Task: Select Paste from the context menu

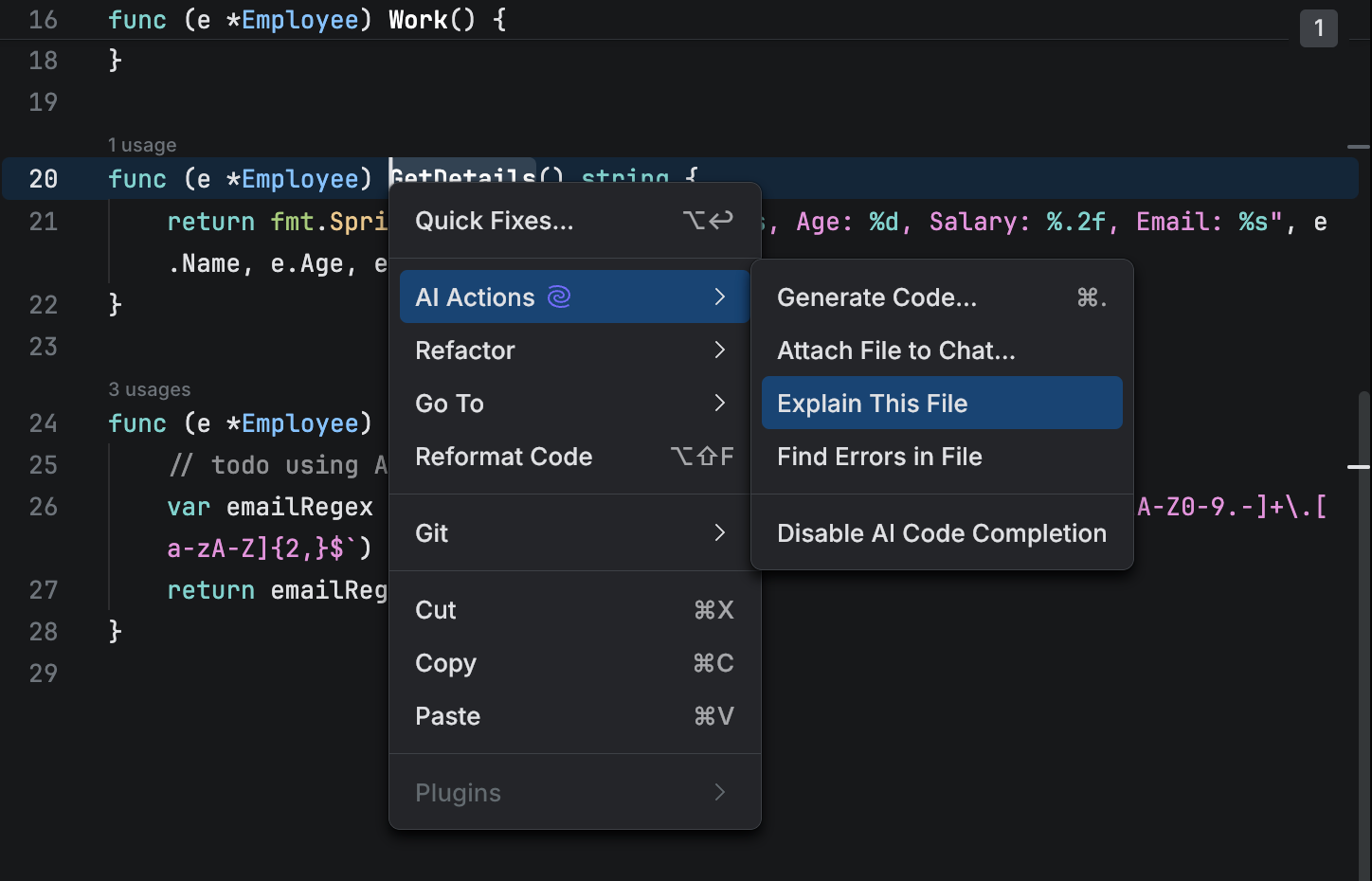Action: click(447, 715)
